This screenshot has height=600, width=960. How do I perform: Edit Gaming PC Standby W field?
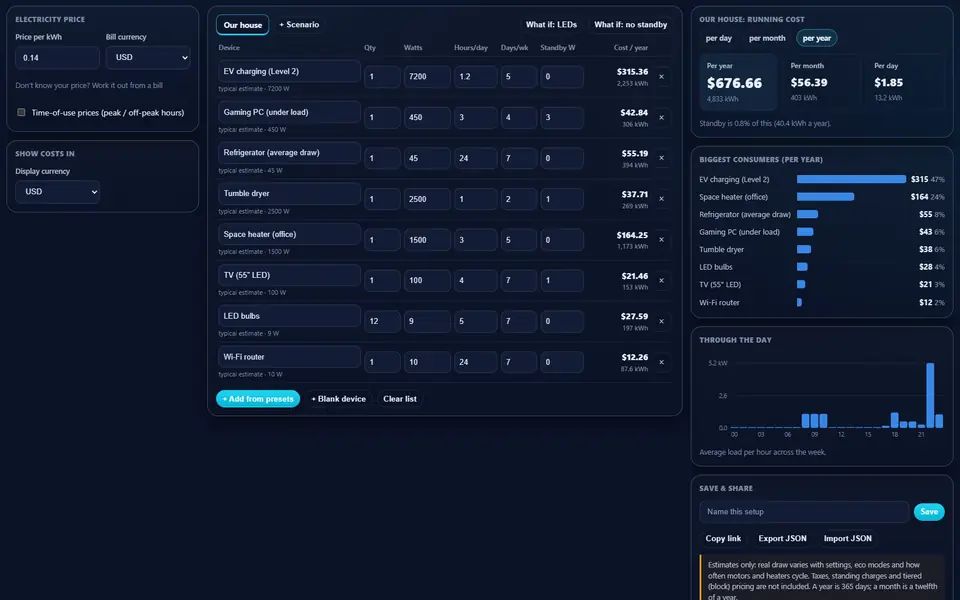point(561,118)
